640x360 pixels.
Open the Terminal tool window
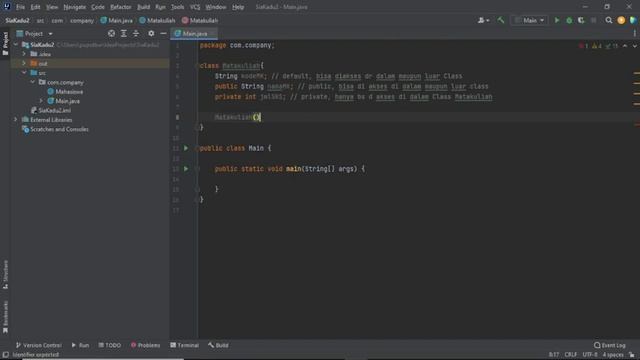point(184,345)
